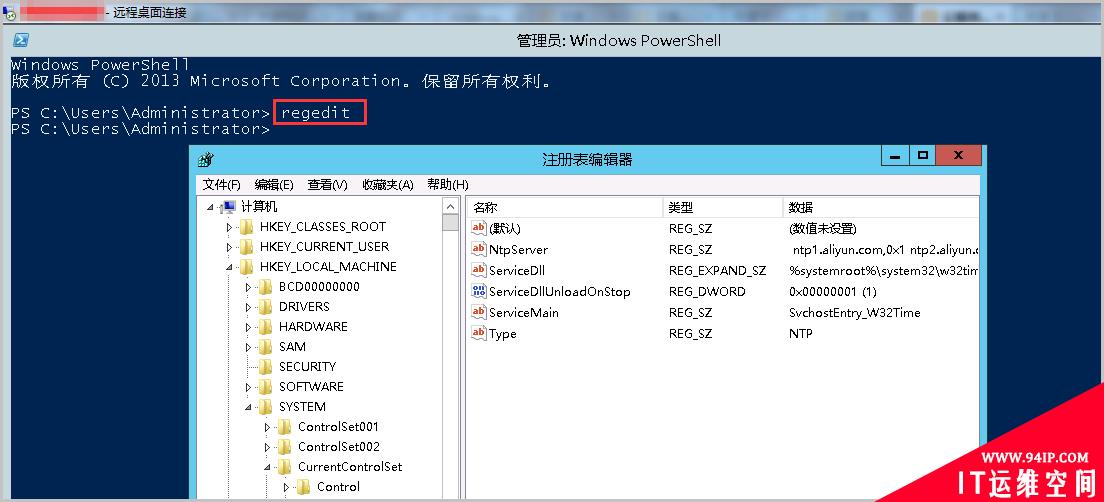This screenshot has width=1104, height=502.
Task: Collapse the SYSTEM key arrow
Action: point(248,408)
